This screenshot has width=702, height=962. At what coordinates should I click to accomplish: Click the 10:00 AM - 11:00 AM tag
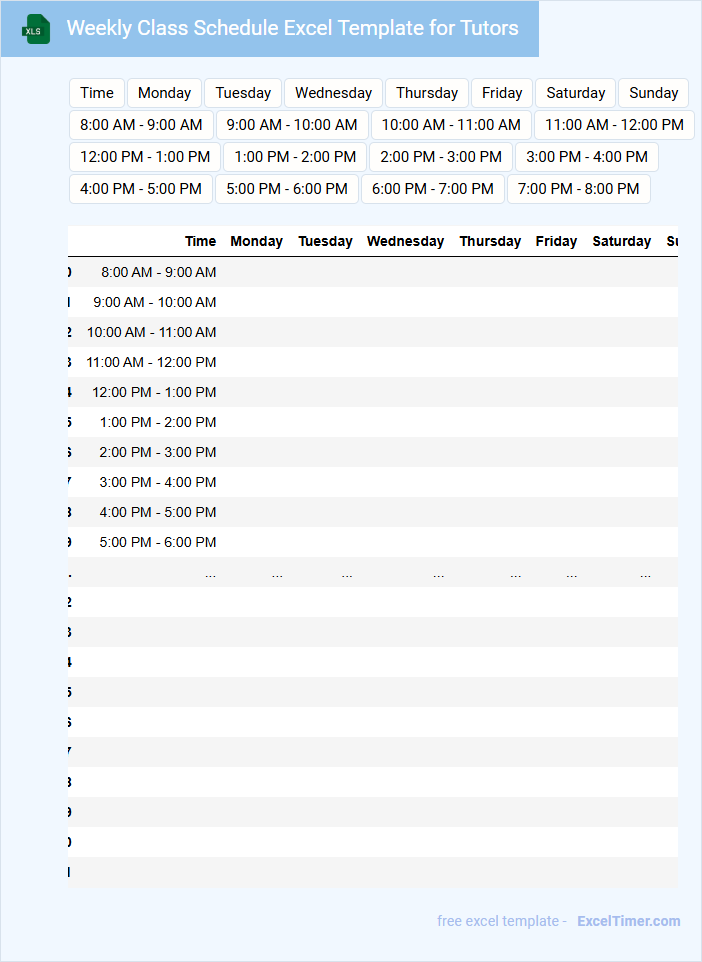451,125
